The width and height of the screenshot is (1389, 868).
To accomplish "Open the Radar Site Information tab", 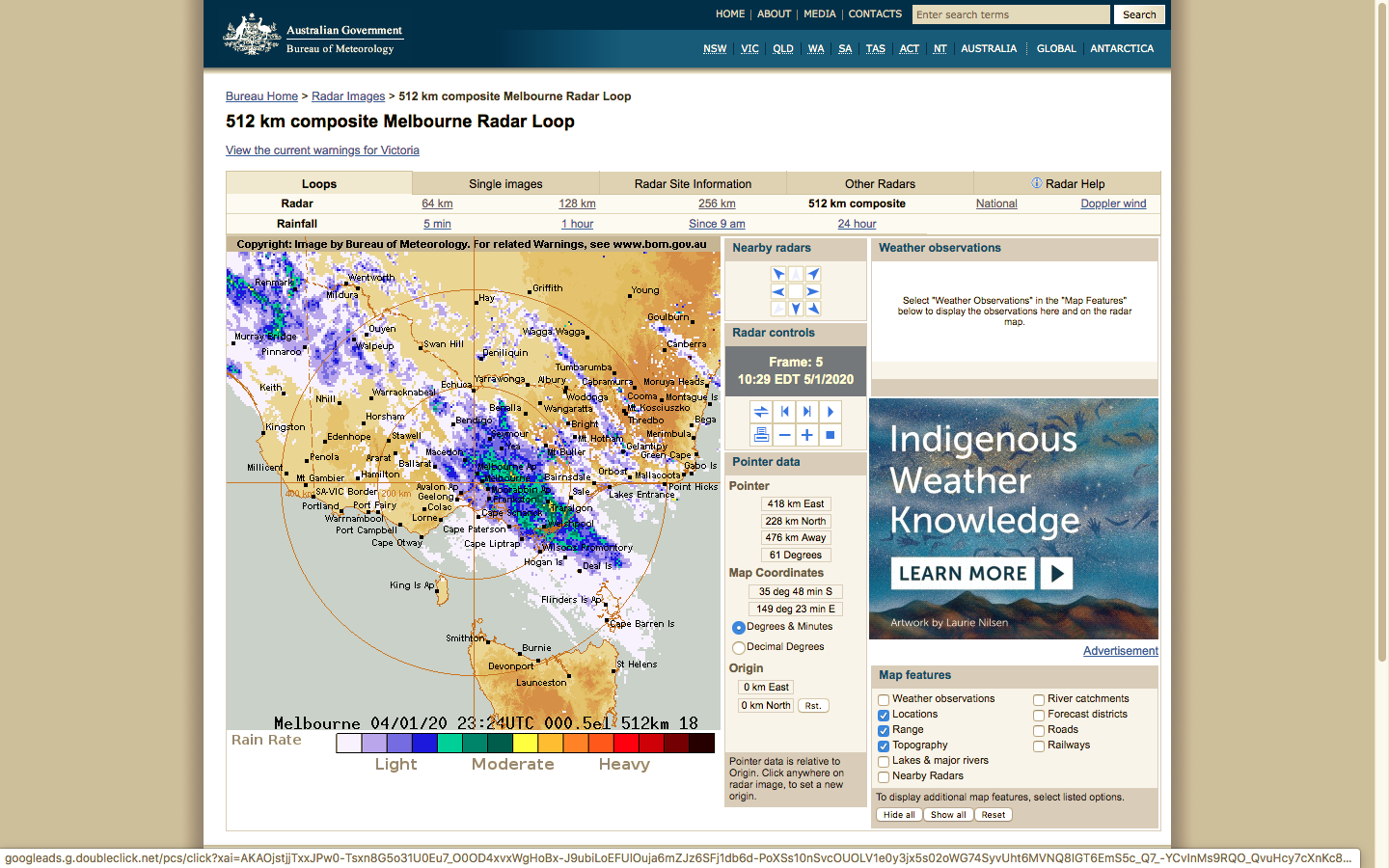I will click(x=693, y=184).
